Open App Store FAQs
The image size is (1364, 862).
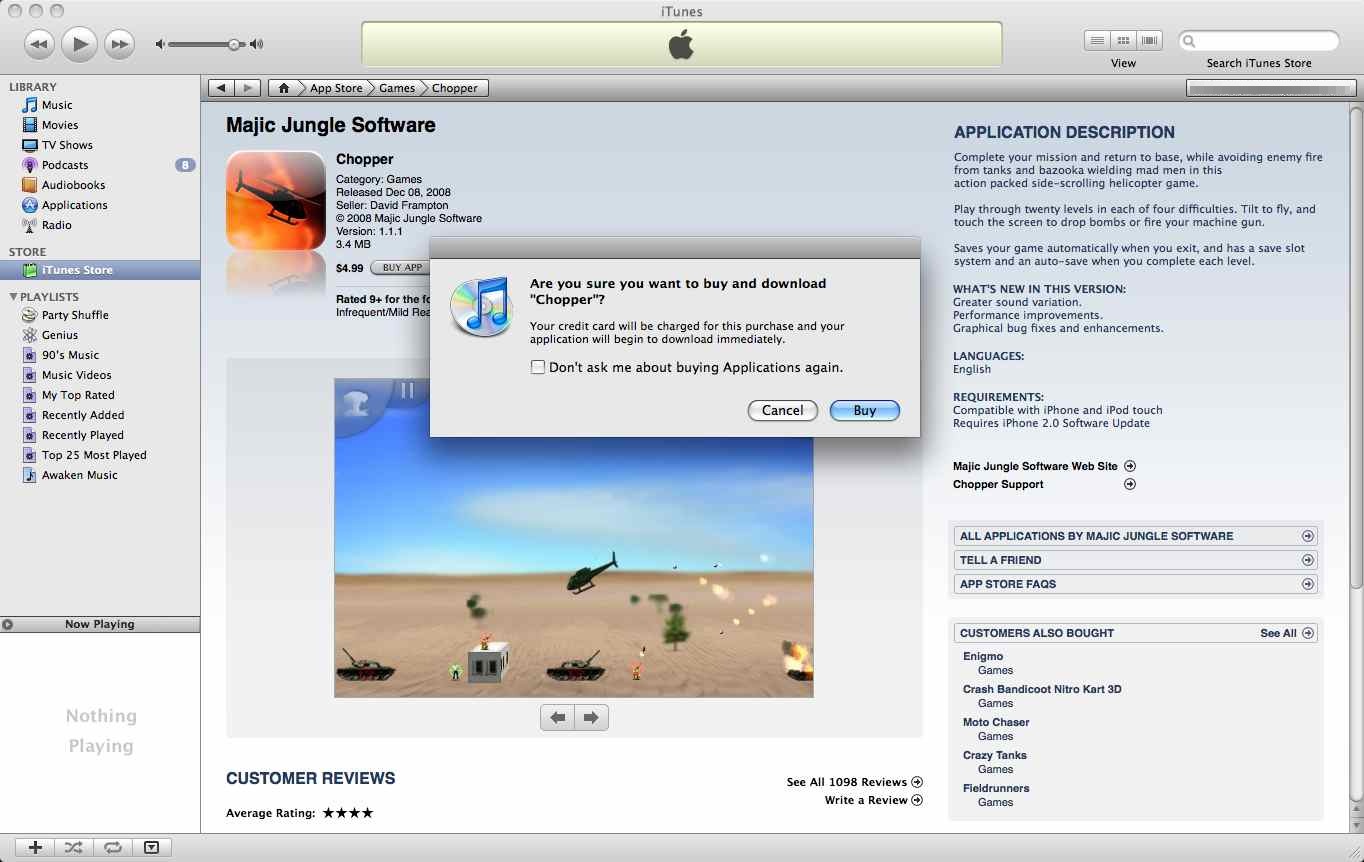1136,584
